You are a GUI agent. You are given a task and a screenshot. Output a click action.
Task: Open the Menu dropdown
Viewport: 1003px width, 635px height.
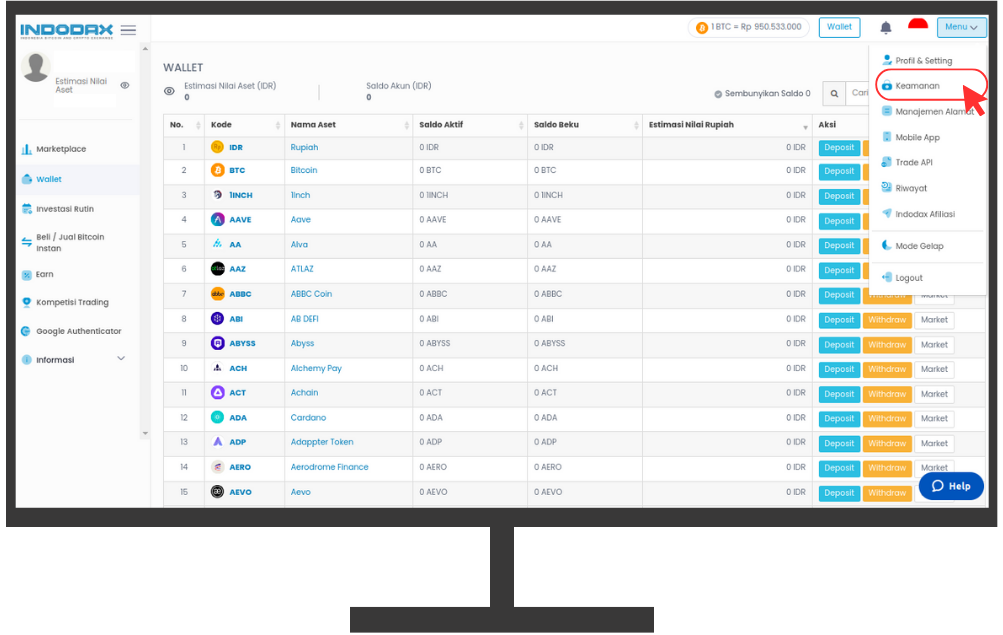click(x=961, y=27)
